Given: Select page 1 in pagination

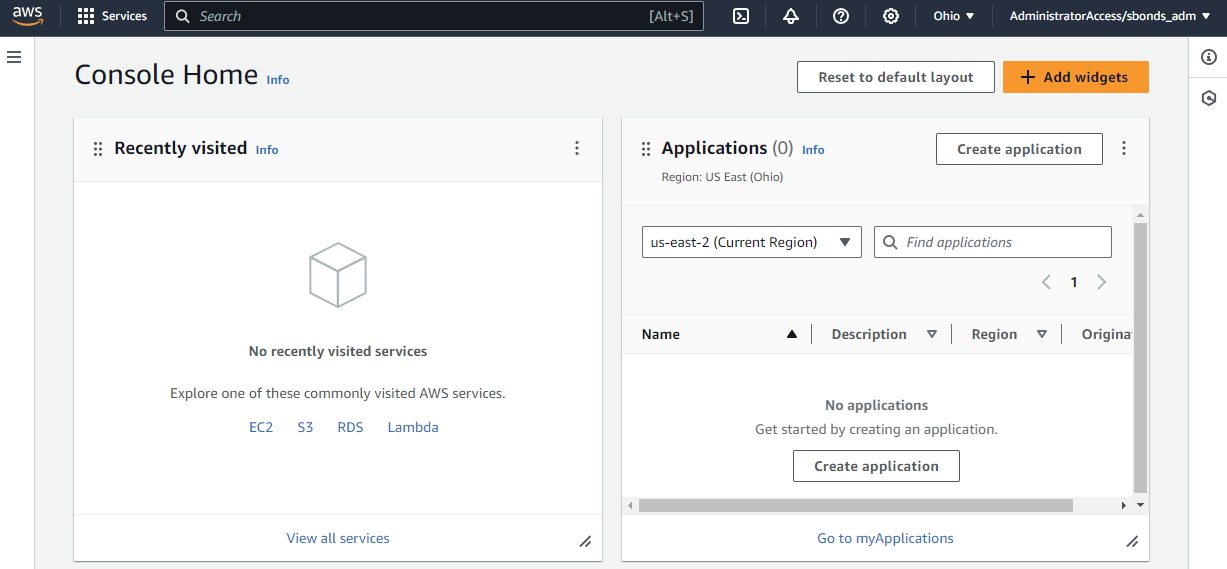Looking at the screenshot, I should click(x=1074, y=282).
